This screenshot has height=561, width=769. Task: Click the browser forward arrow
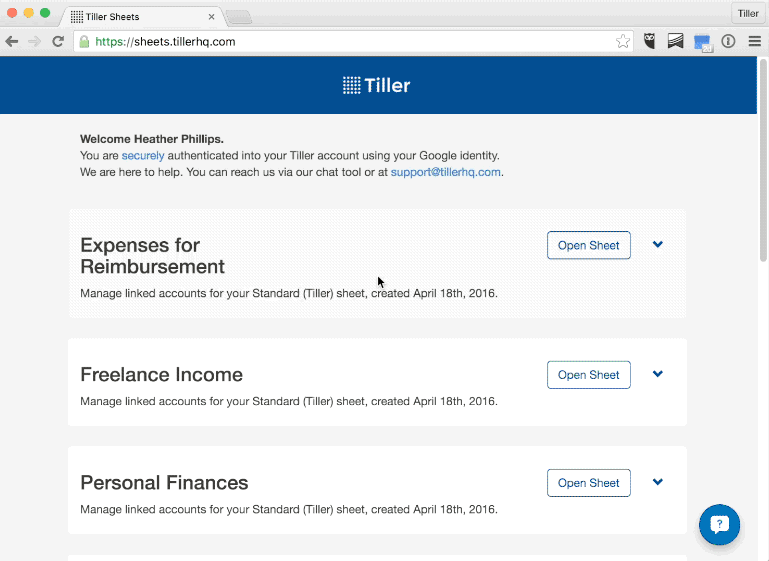pyautogui.click(x=34, y=42)
